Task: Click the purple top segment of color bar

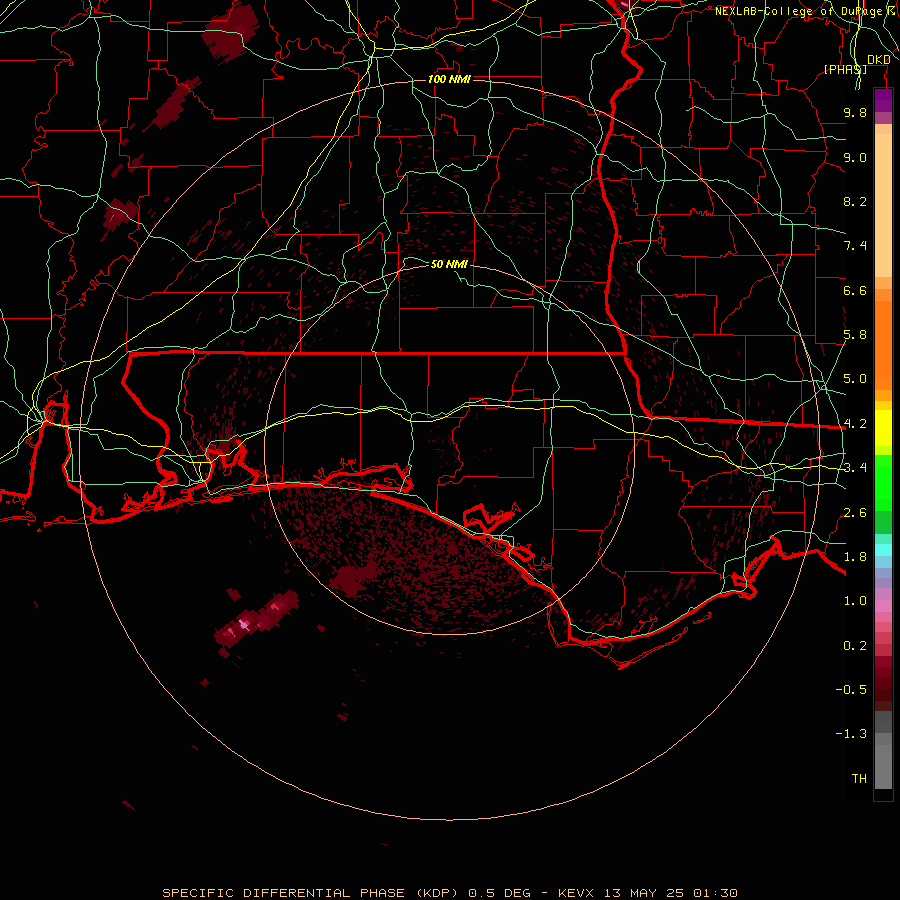Action: pos(883,100)
